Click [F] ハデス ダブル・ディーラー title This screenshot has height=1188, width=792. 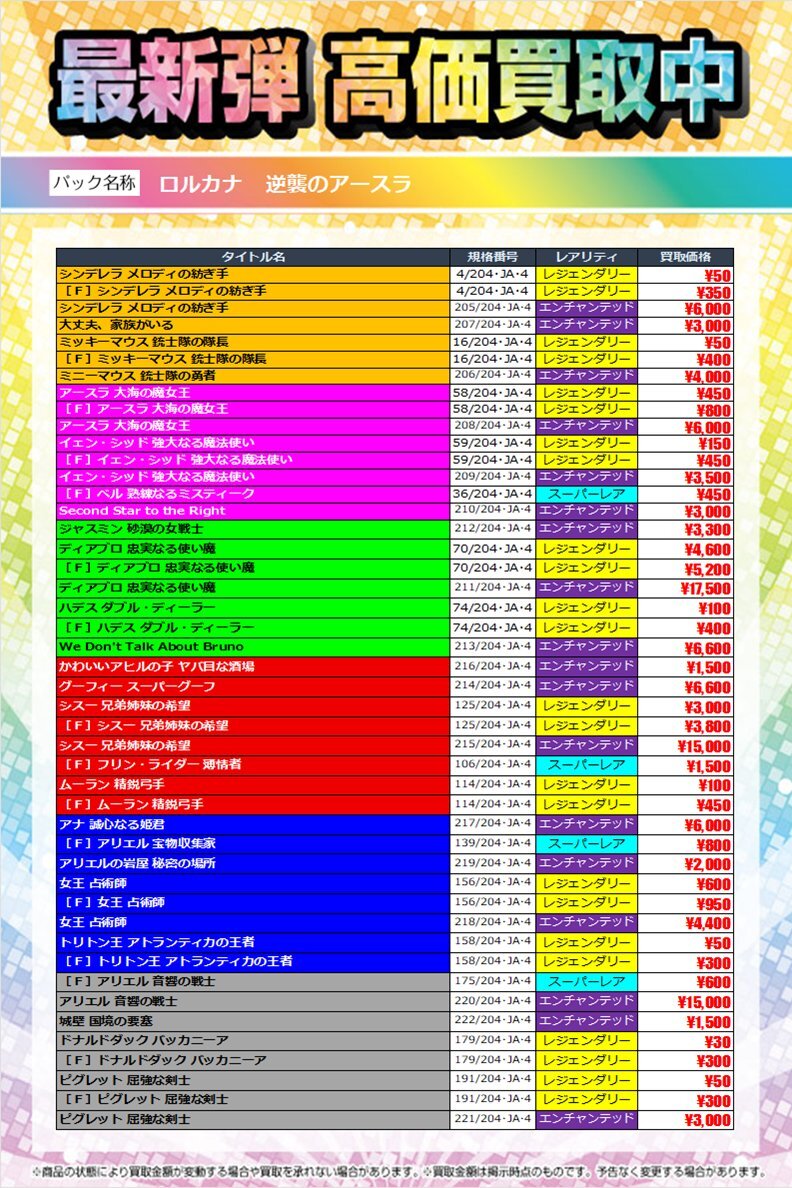pos(253,627)
